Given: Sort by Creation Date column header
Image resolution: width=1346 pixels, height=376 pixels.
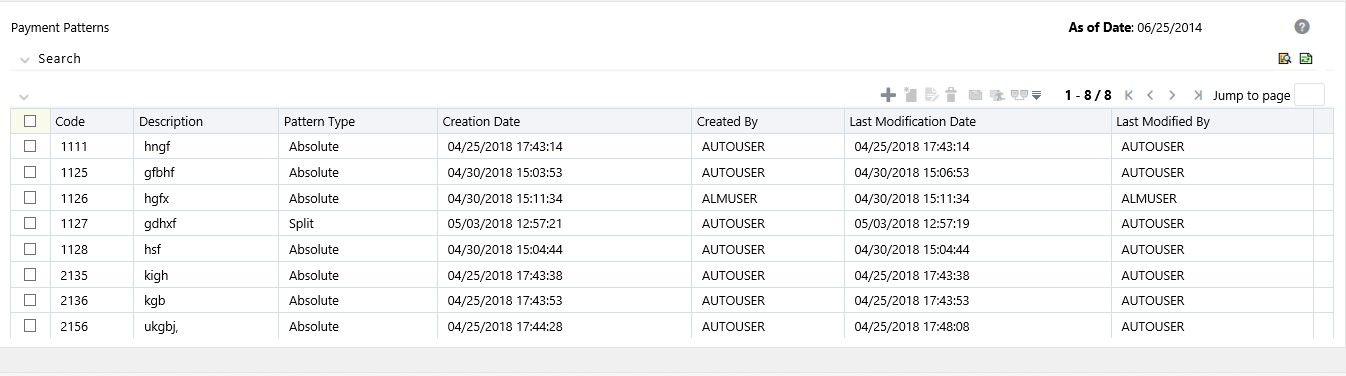Looking at the screenshot, I should click(482, 122).
